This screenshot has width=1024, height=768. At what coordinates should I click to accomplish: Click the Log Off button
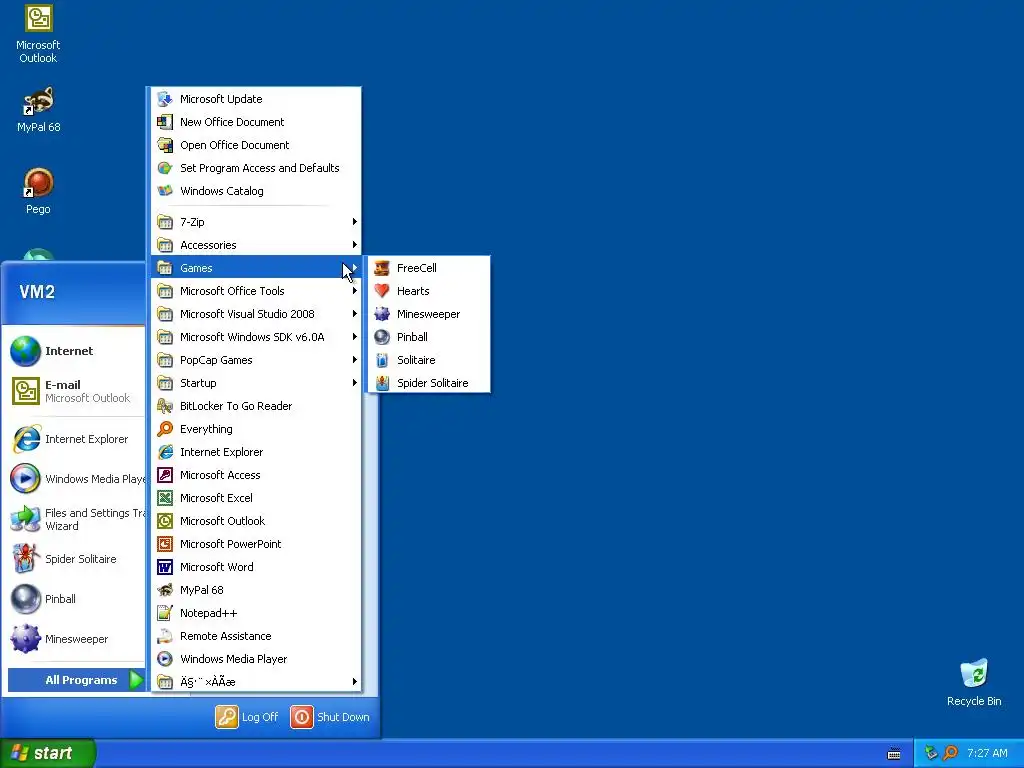[x=247, y=717]
